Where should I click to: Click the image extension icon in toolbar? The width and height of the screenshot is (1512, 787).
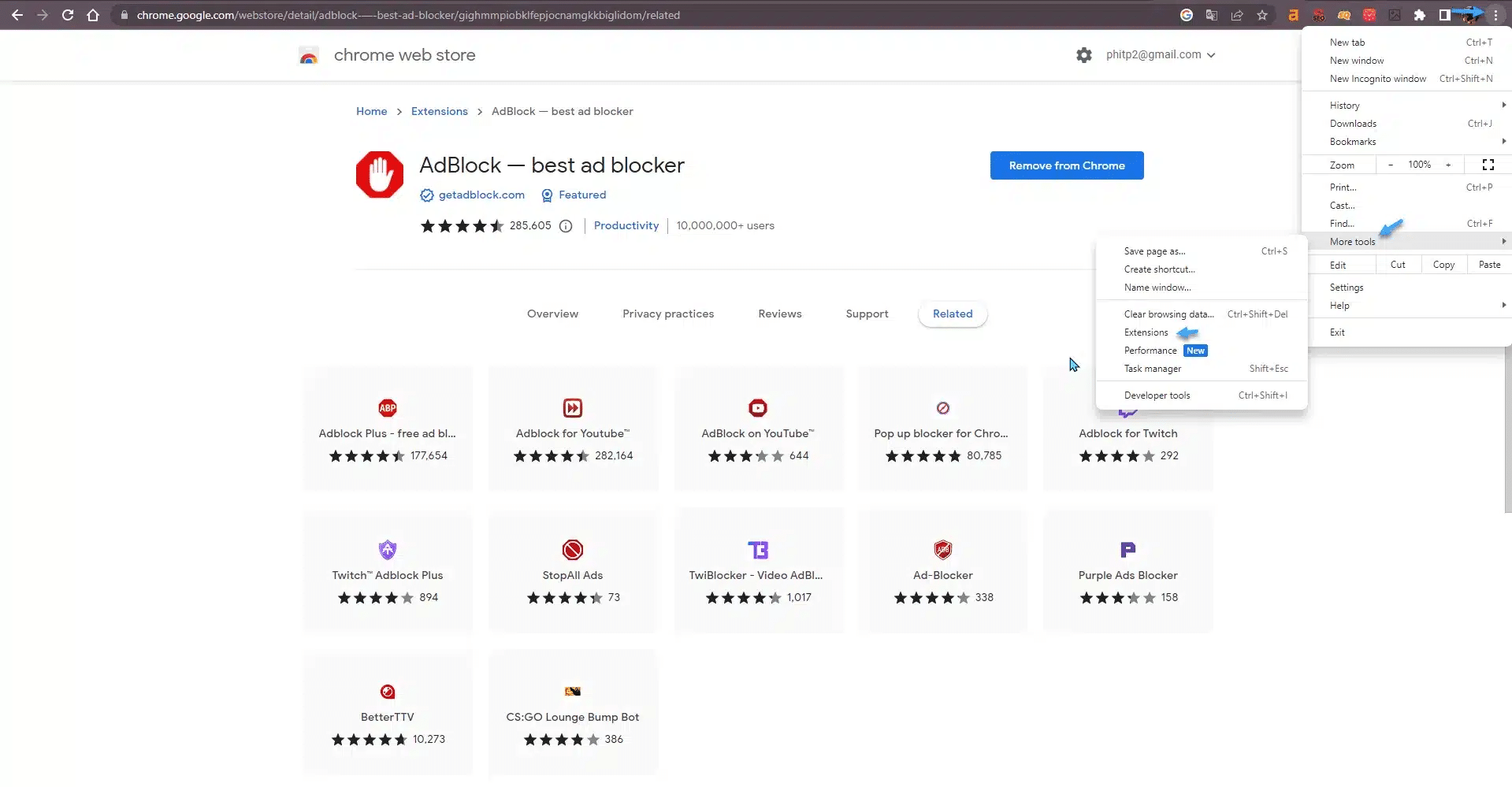pyautogui.click(x=1395, y=15)
